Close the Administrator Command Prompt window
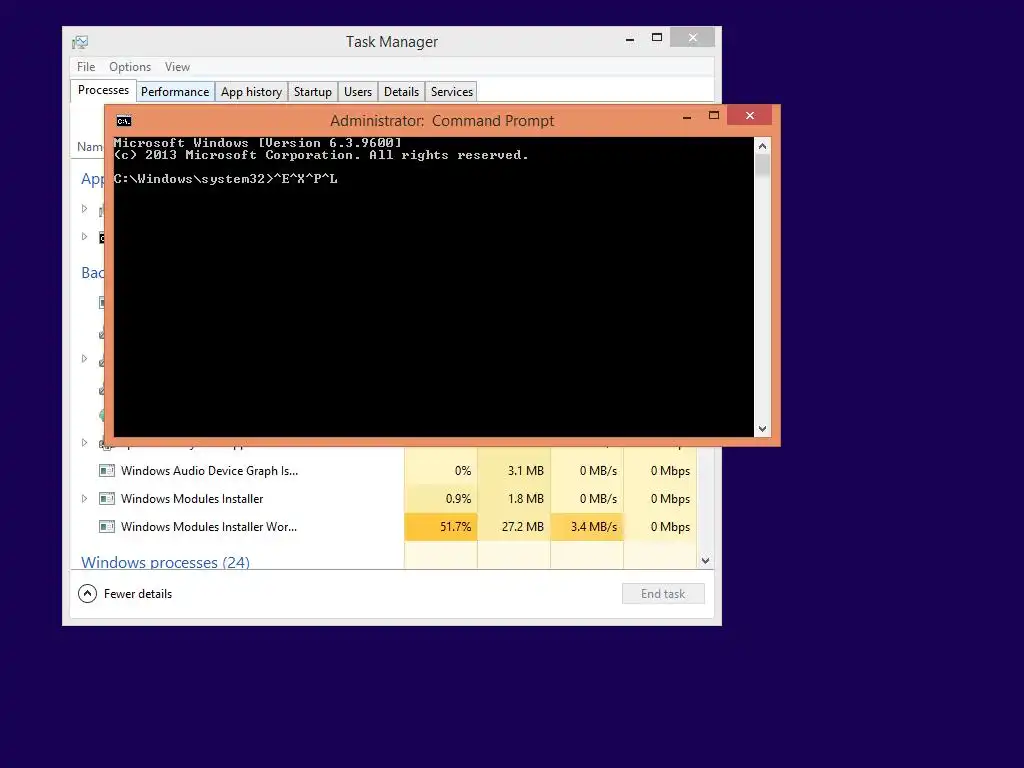1024x768 pixels. [x=750, y=116]
